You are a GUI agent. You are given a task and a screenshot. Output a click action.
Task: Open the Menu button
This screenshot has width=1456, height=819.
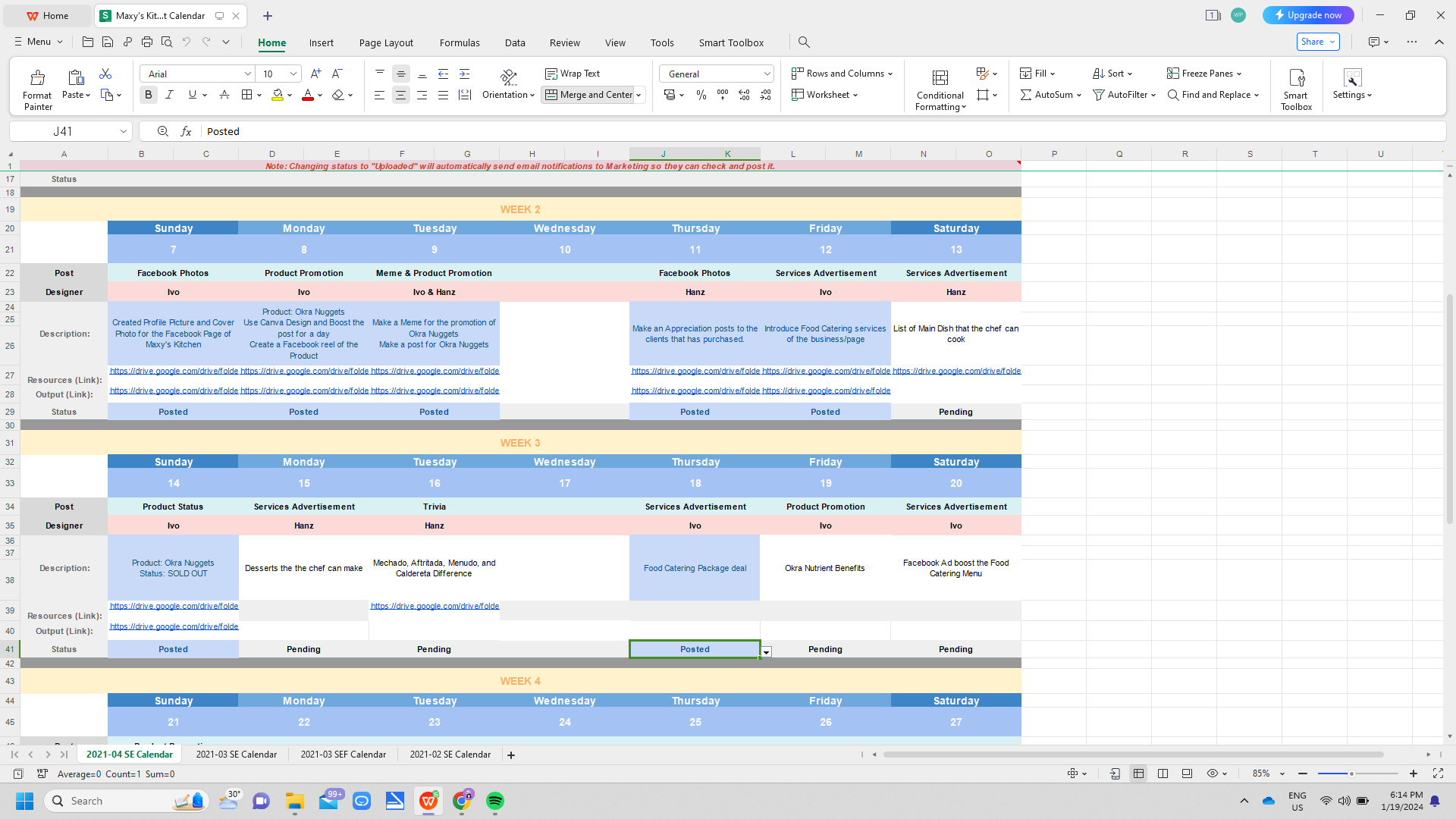tap(38, 42)
